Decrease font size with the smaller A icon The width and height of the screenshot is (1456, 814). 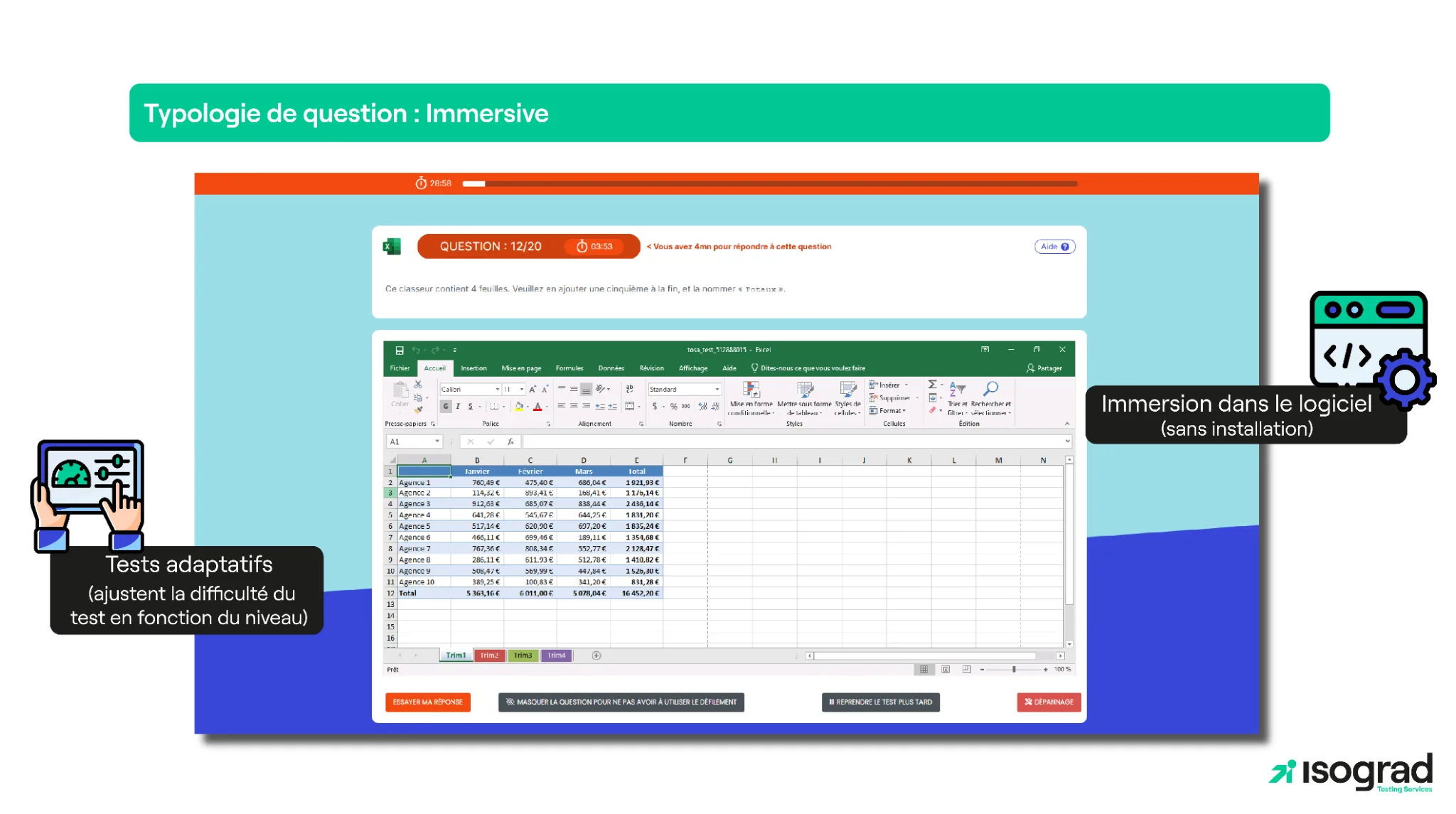coord(545,389)
